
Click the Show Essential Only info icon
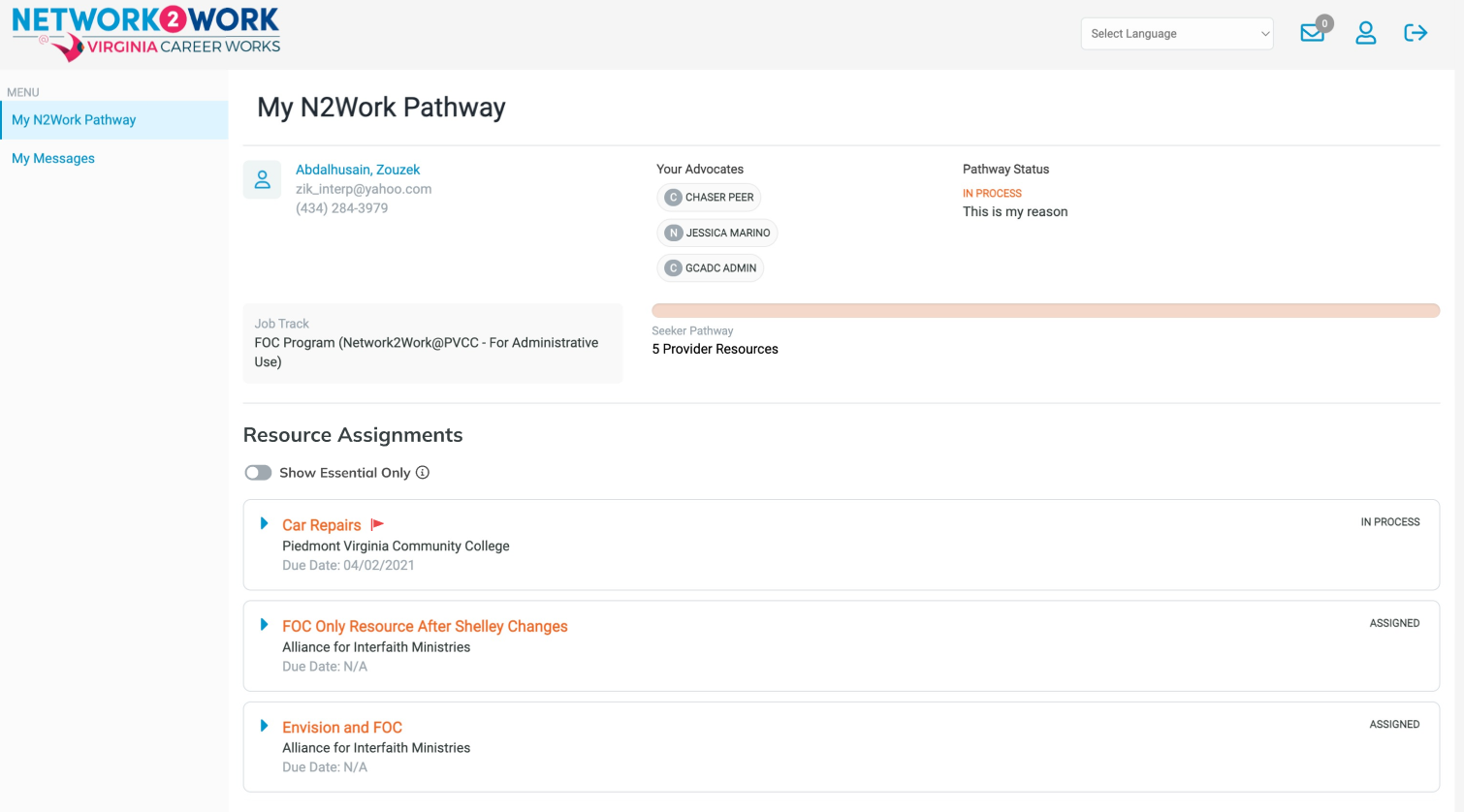(x=423, y=473)
